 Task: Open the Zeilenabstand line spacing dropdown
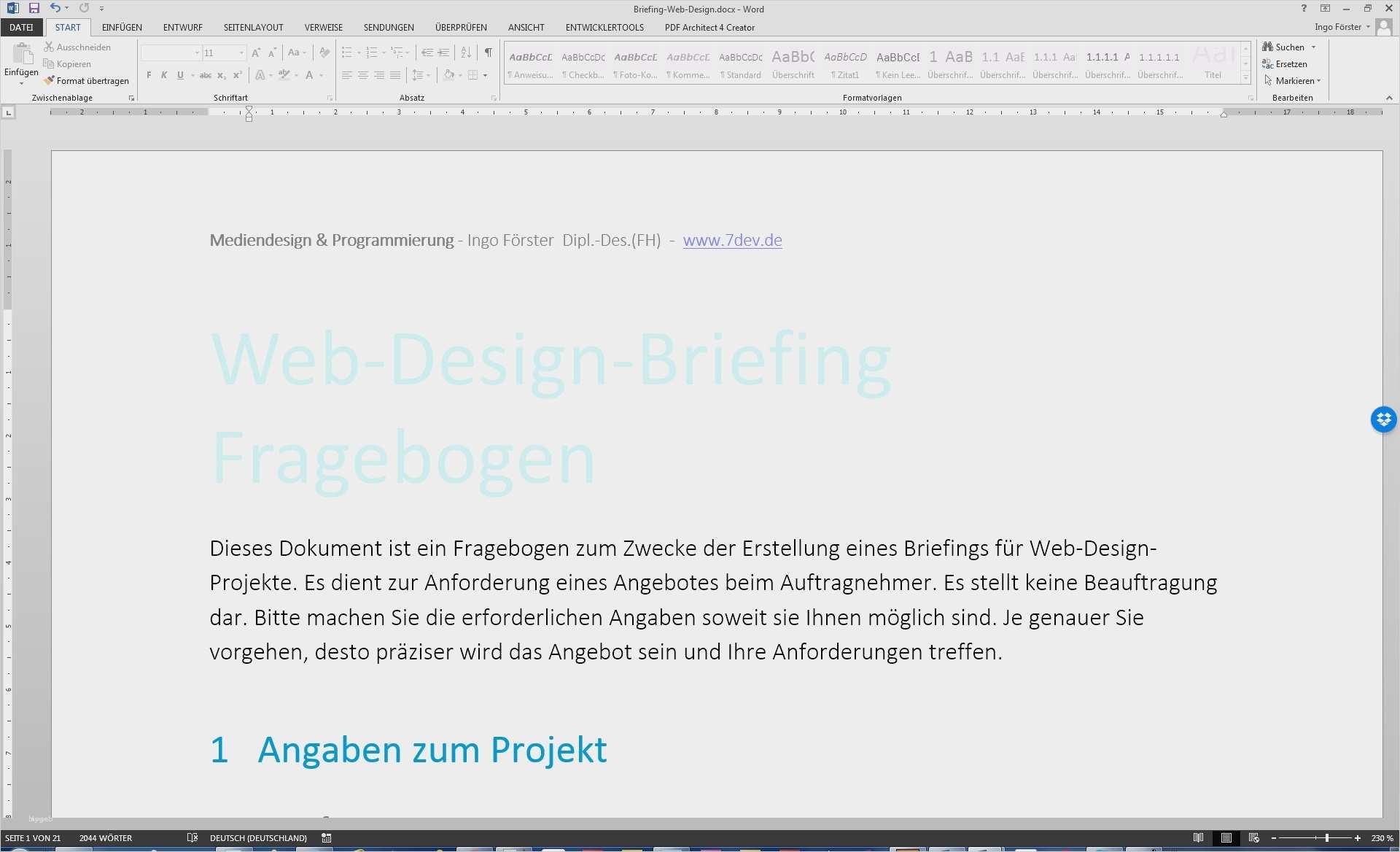tap(428, 74)
